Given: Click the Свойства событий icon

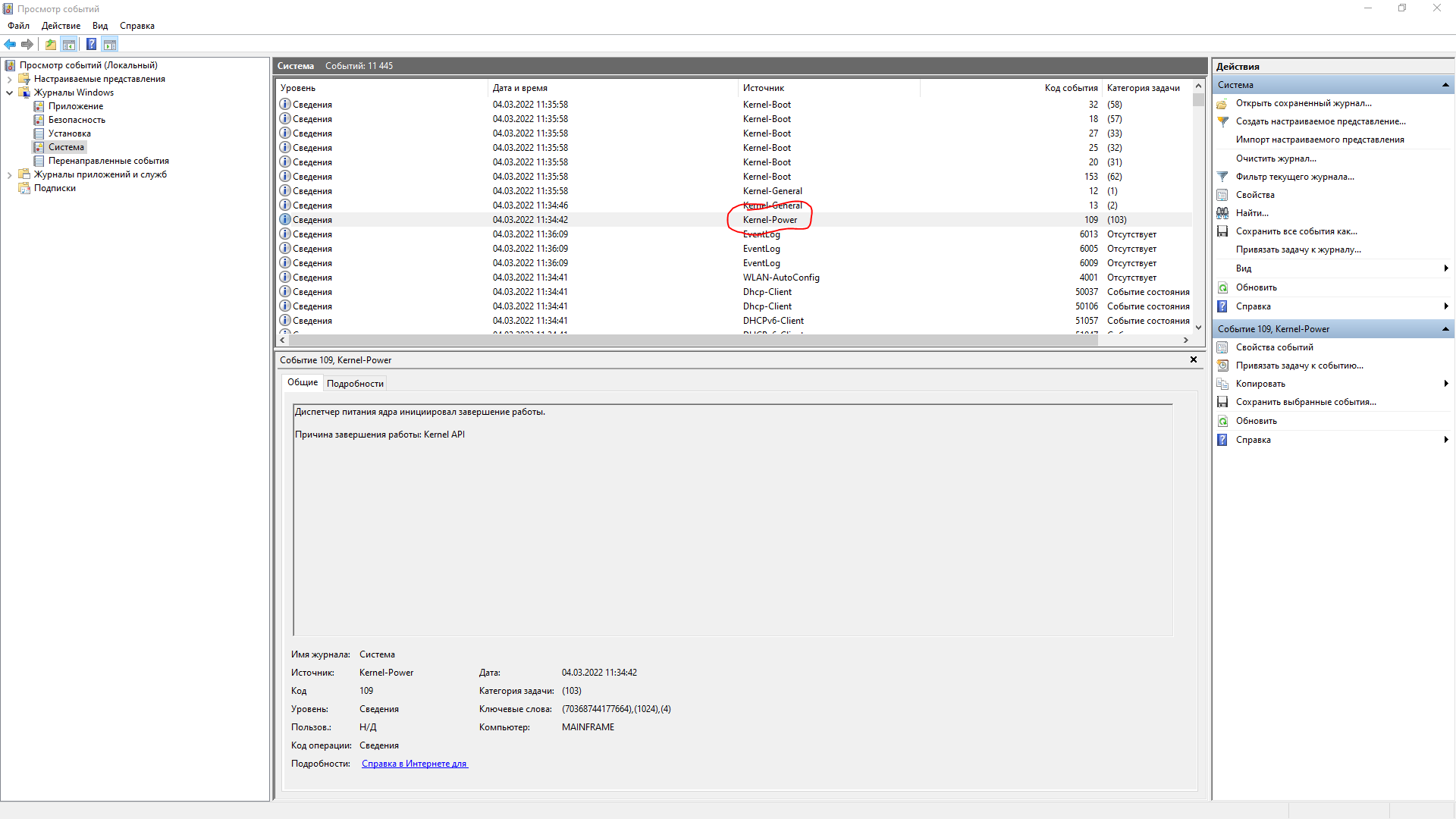Looking at the screenshot, I should point(1222,347).
